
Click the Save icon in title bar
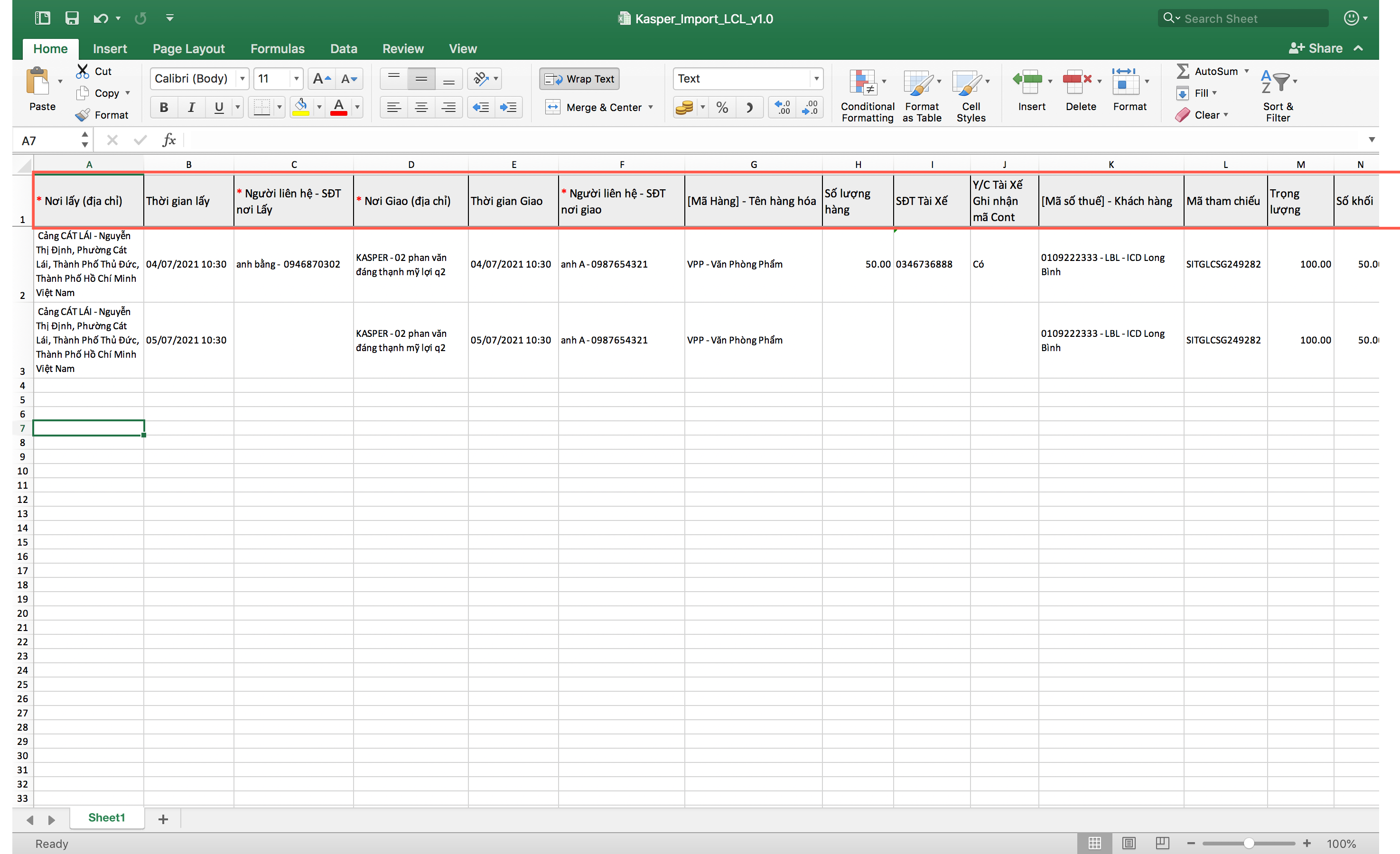pos(72,18)
